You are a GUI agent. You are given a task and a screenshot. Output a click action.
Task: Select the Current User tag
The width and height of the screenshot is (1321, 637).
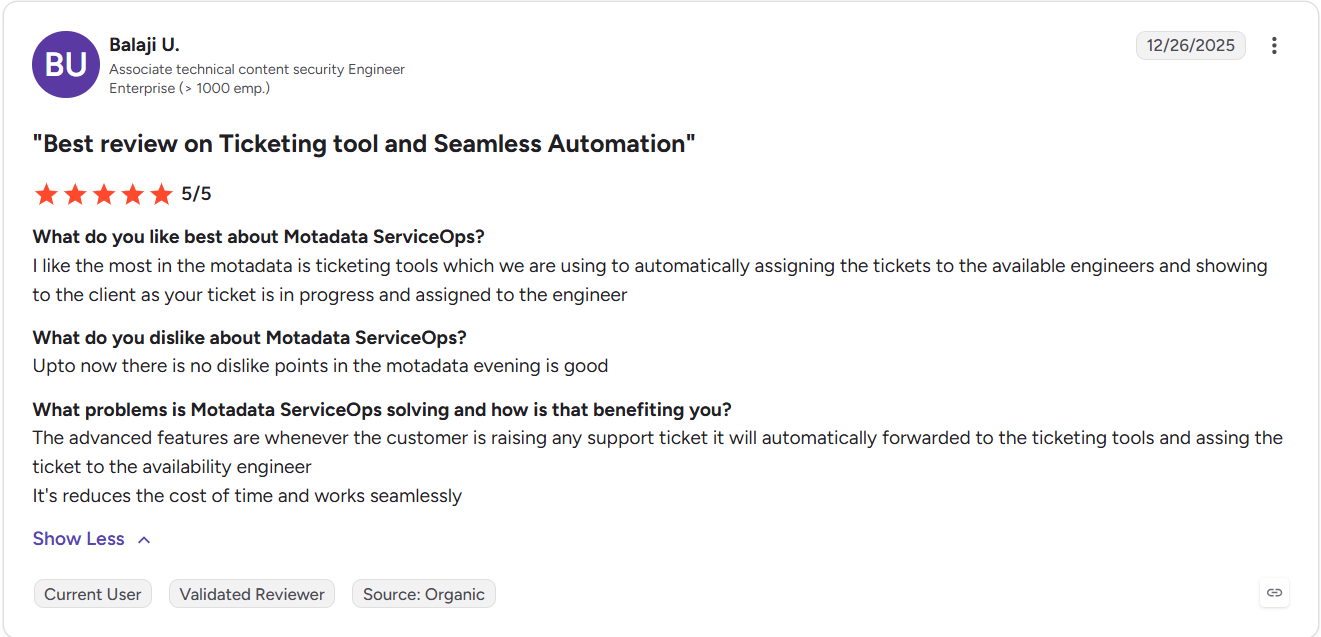pyautogui.click(x=93, y=594)
